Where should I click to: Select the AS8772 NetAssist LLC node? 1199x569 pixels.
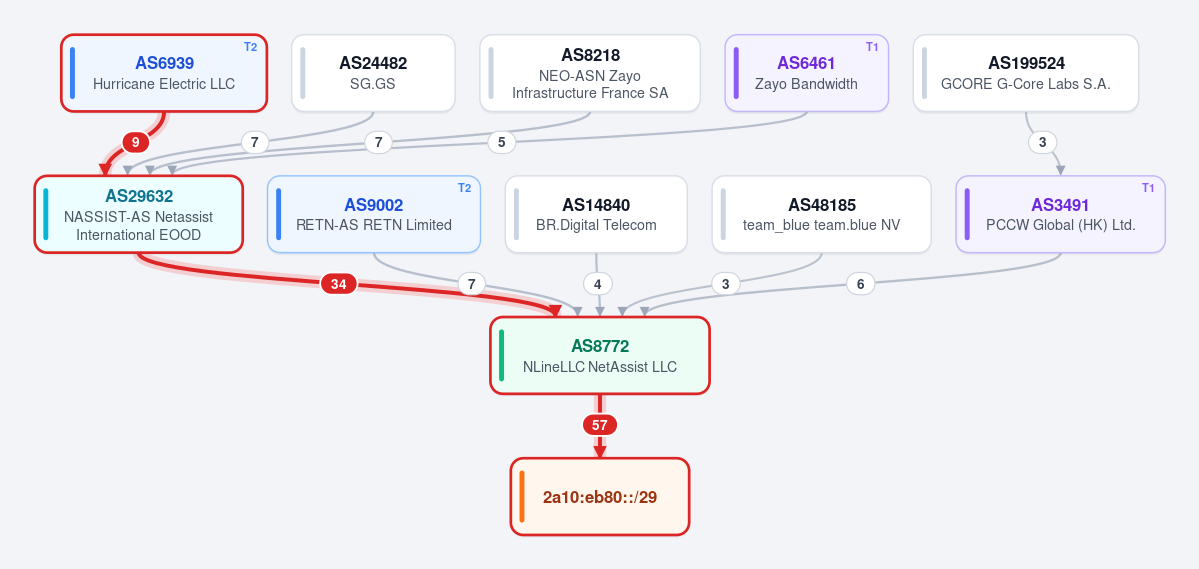(600, 356)
